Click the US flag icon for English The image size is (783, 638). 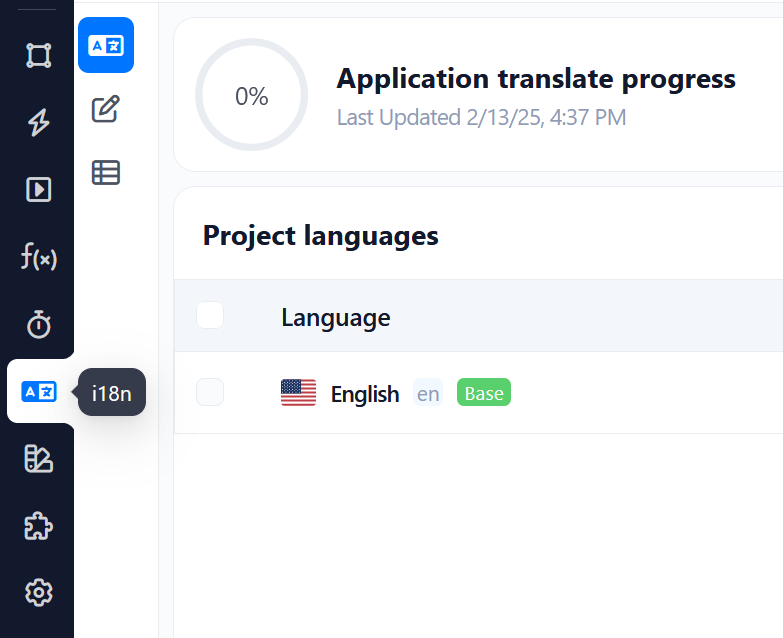pos(299,392)
